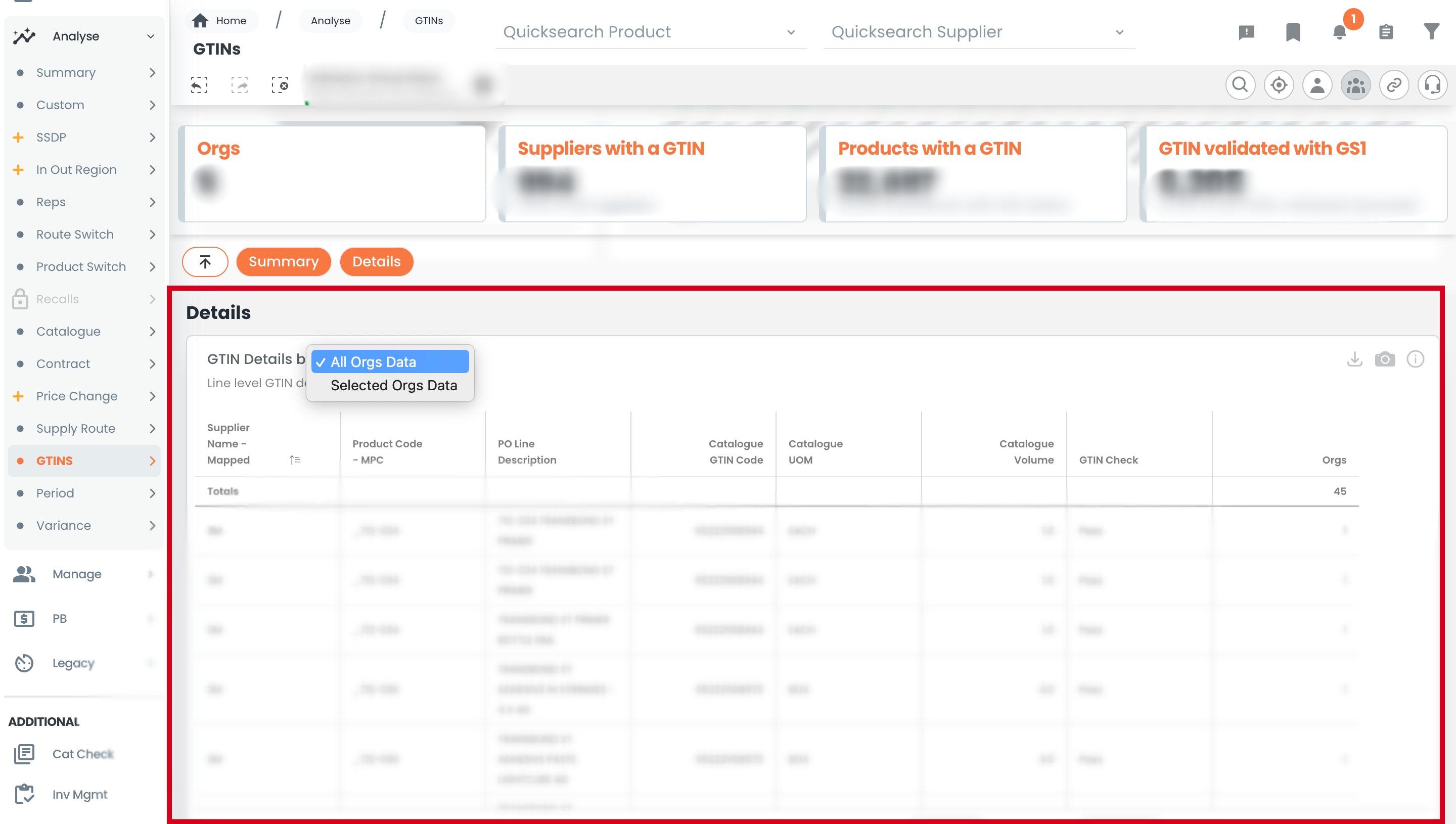Open the user group icon

point(1356,85)
